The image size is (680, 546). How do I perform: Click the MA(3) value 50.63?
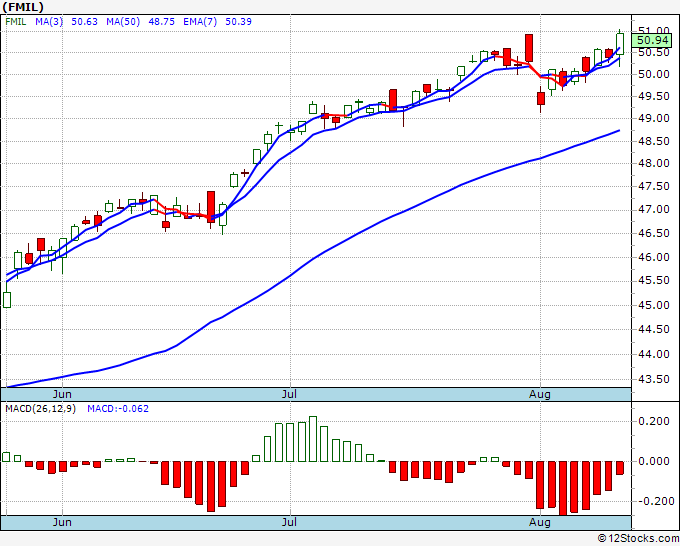point(85,22)
